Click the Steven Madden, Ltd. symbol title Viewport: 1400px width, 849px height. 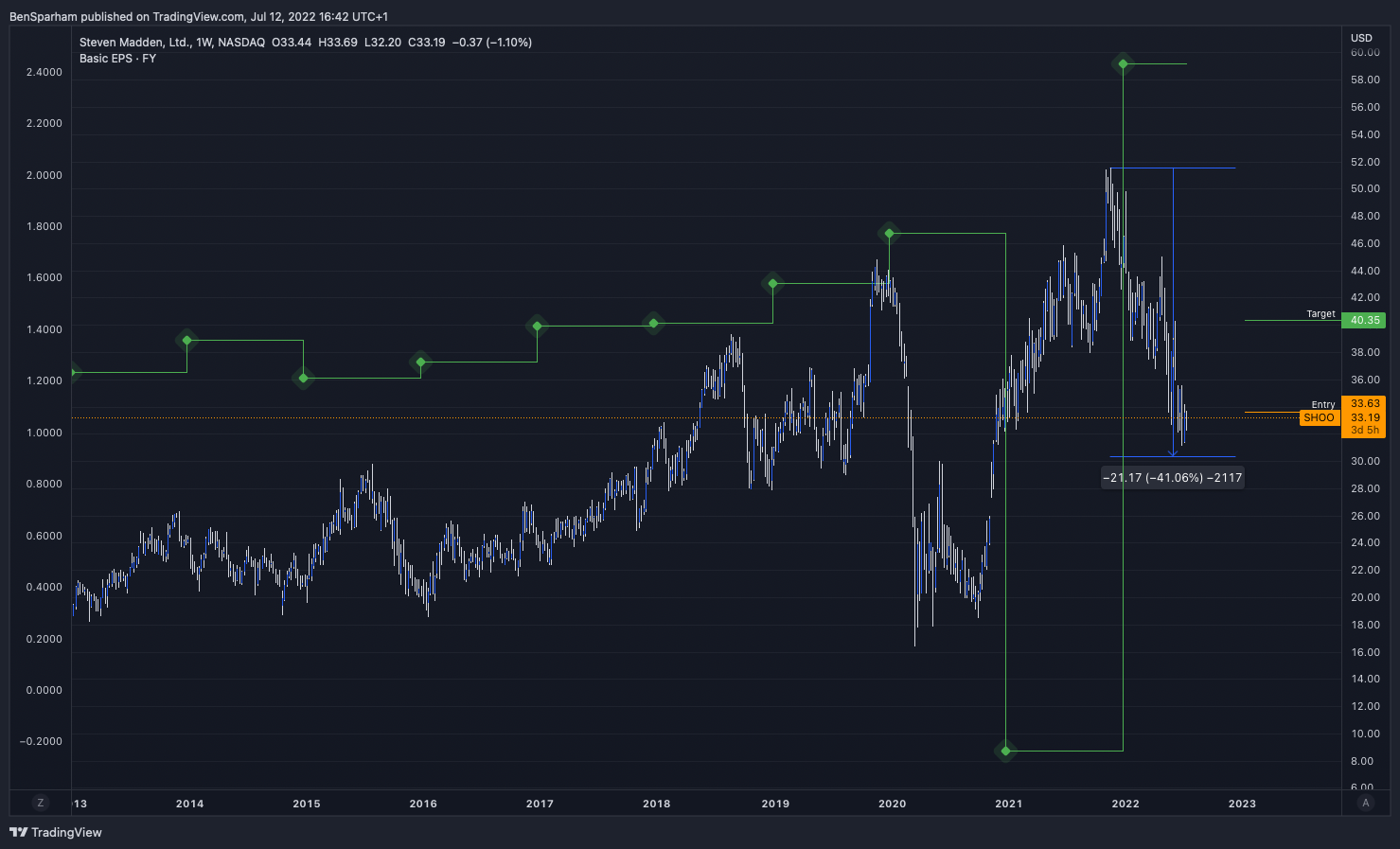(x=134, y=43)
